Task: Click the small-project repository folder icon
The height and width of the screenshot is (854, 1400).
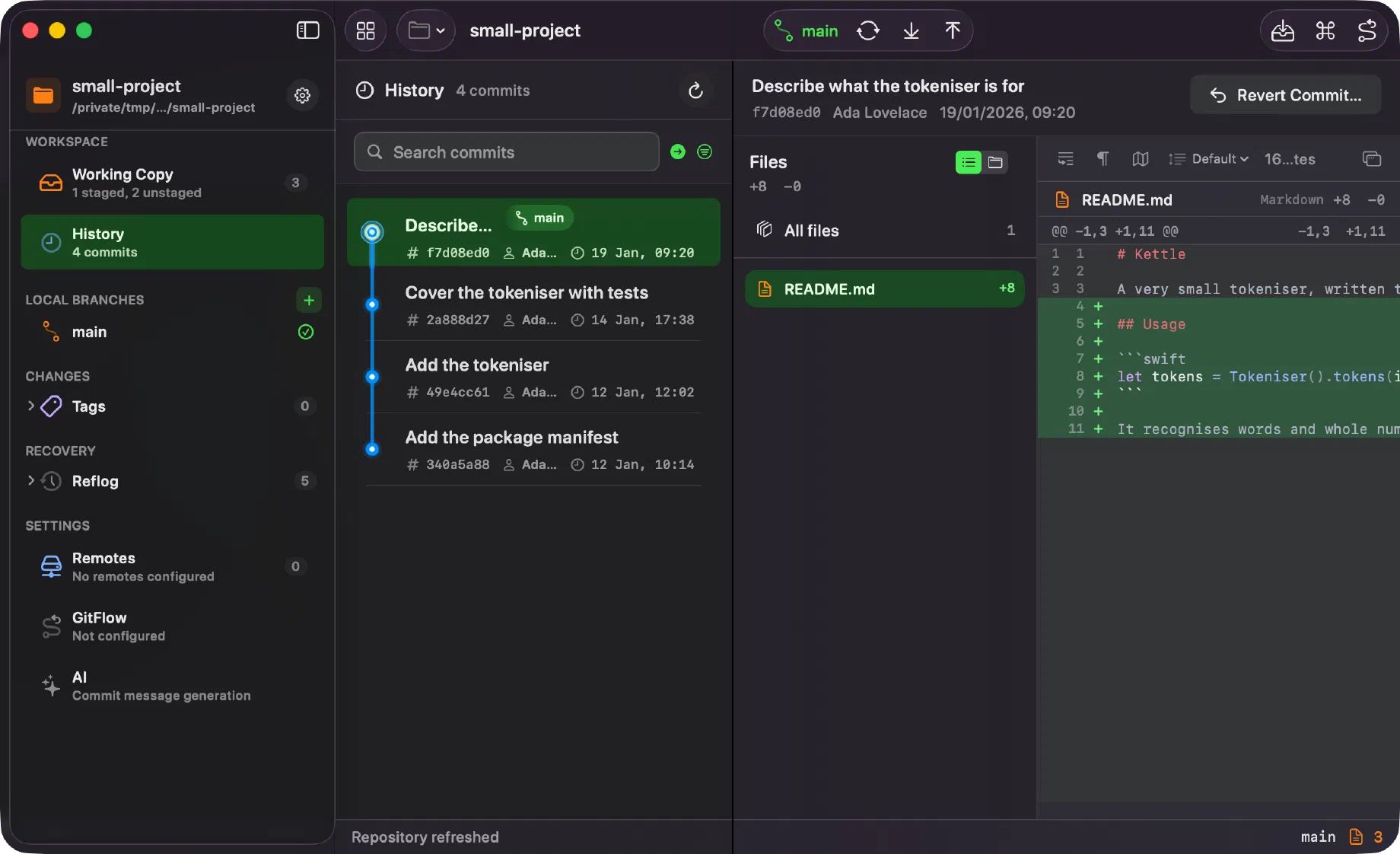Action: 43,95
